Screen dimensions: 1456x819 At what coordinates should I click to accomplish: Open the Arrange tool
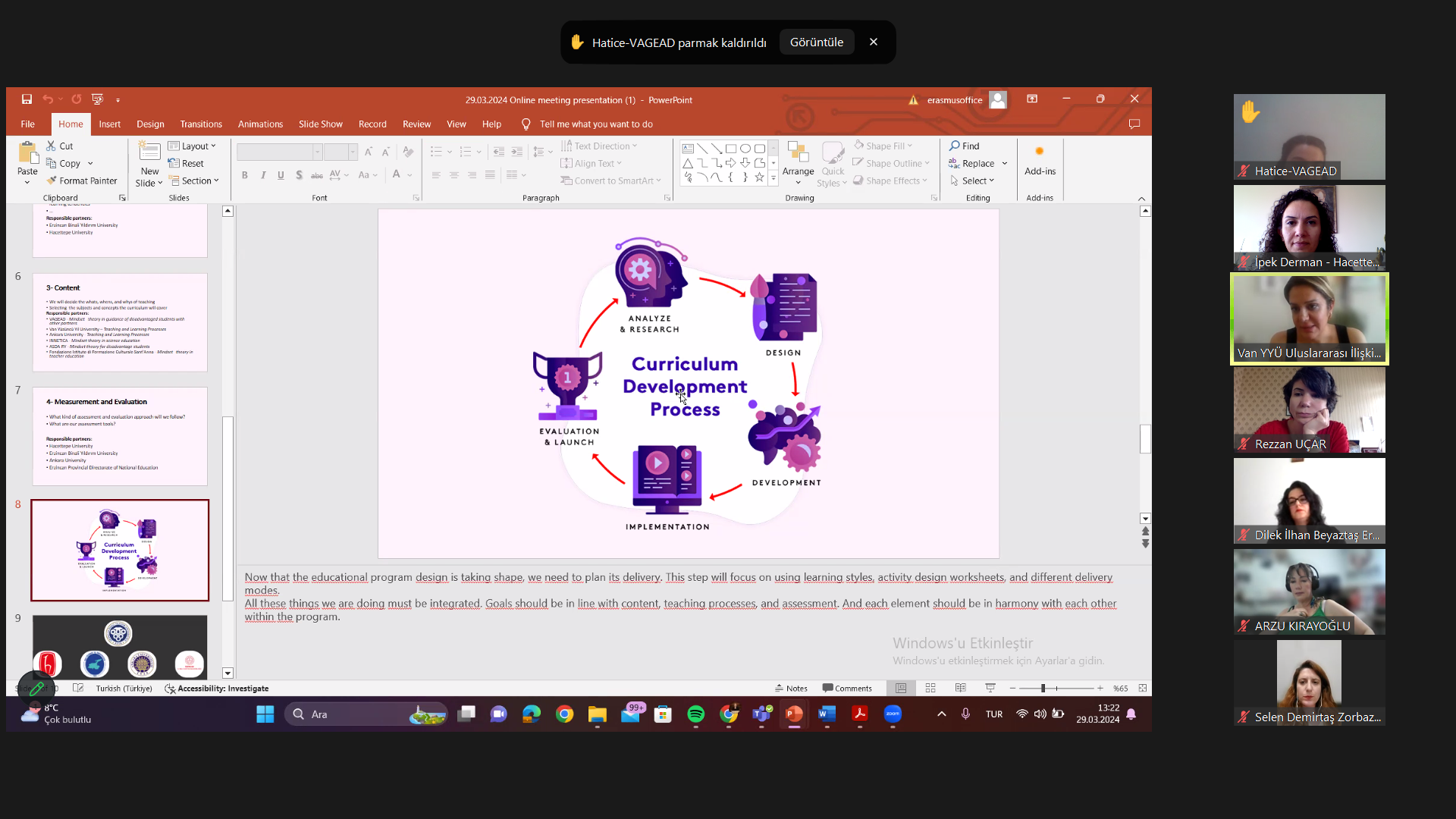[x=798, y=162]
